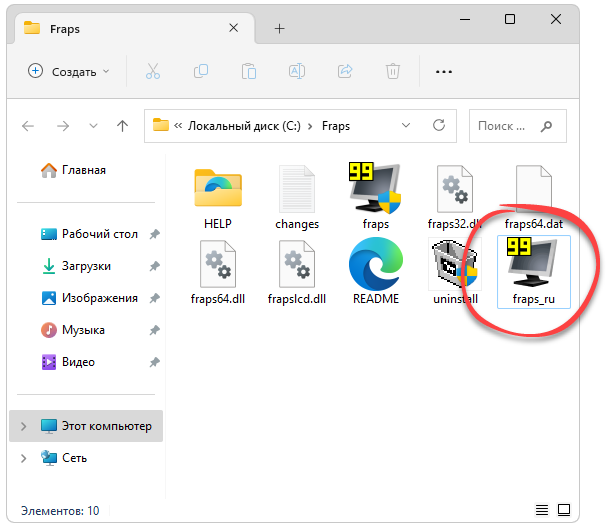Click the Rename icon in toolbar

(297, 71)
